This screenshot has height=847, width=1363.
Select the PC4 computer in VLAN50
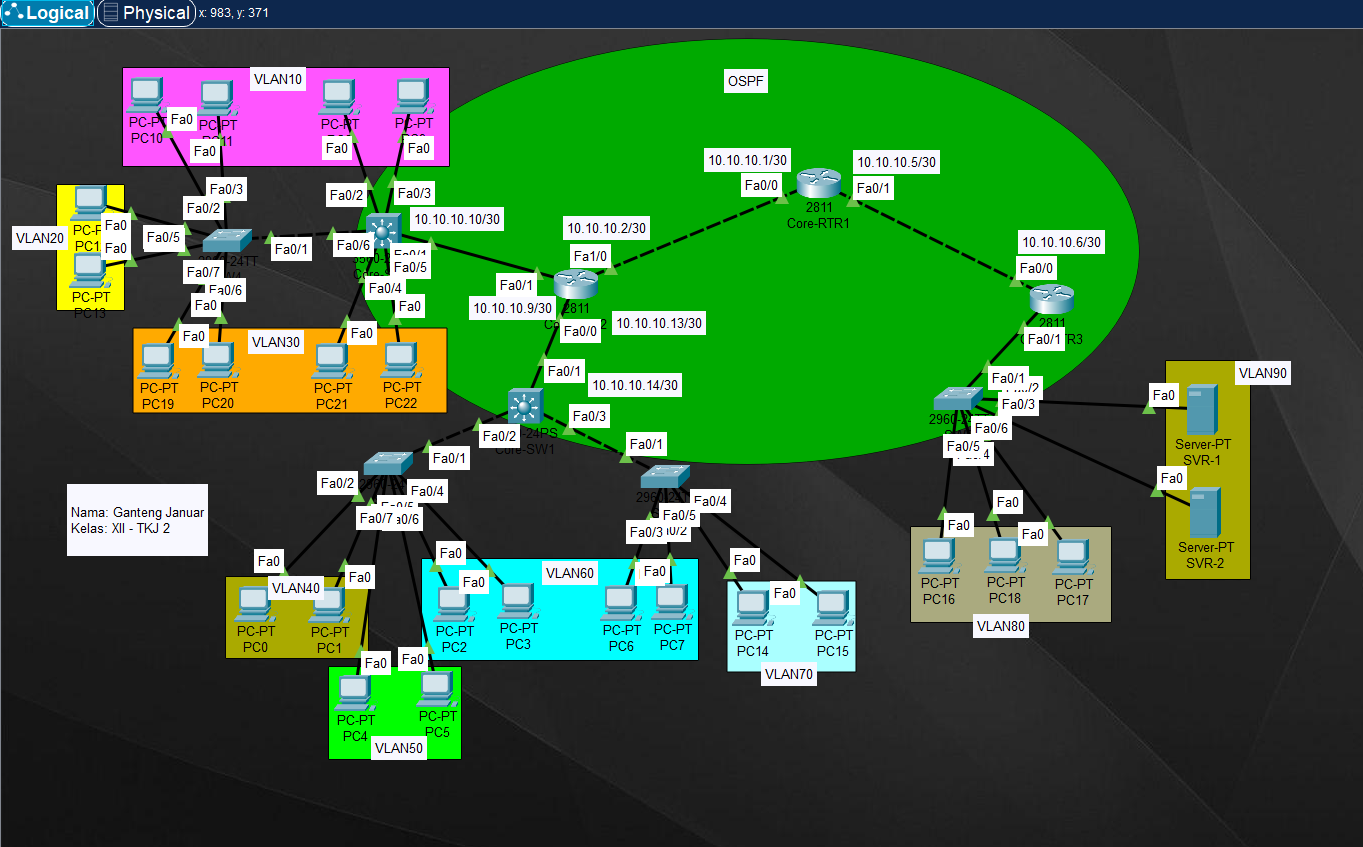354,694
